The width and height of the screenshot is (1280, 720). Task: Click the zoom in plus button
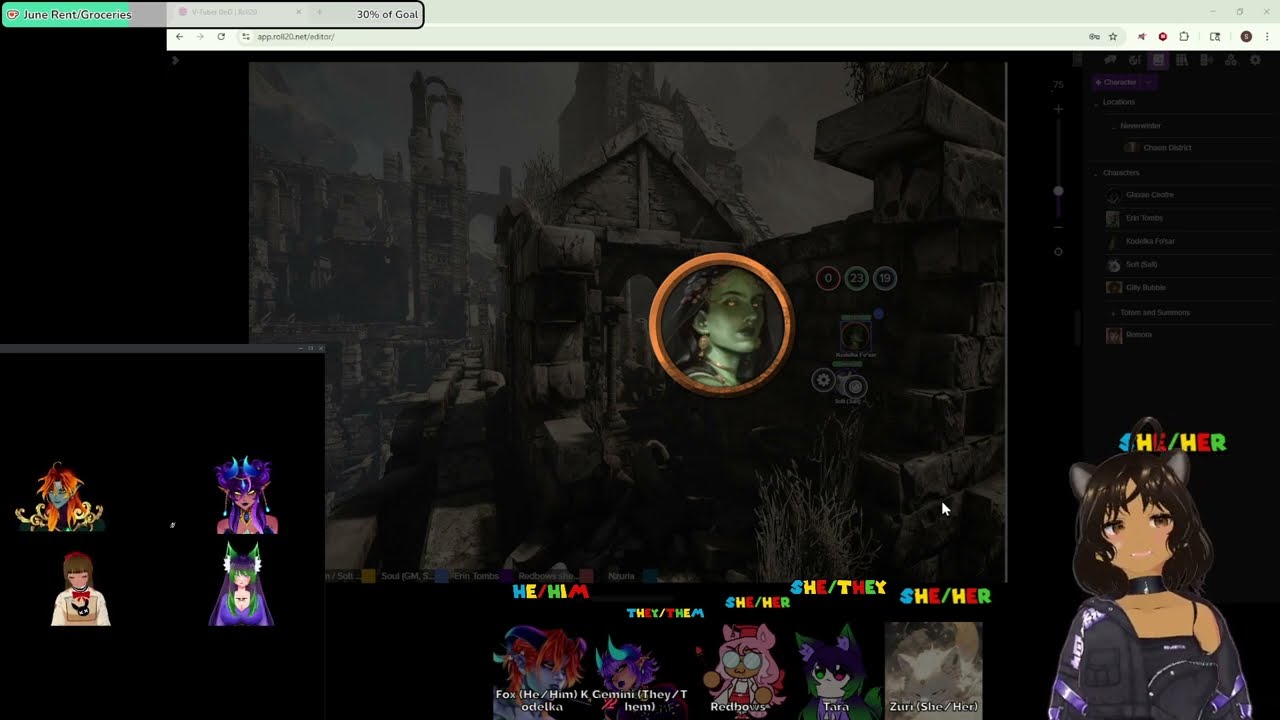pyautogui.click(x=1058, y=109)
